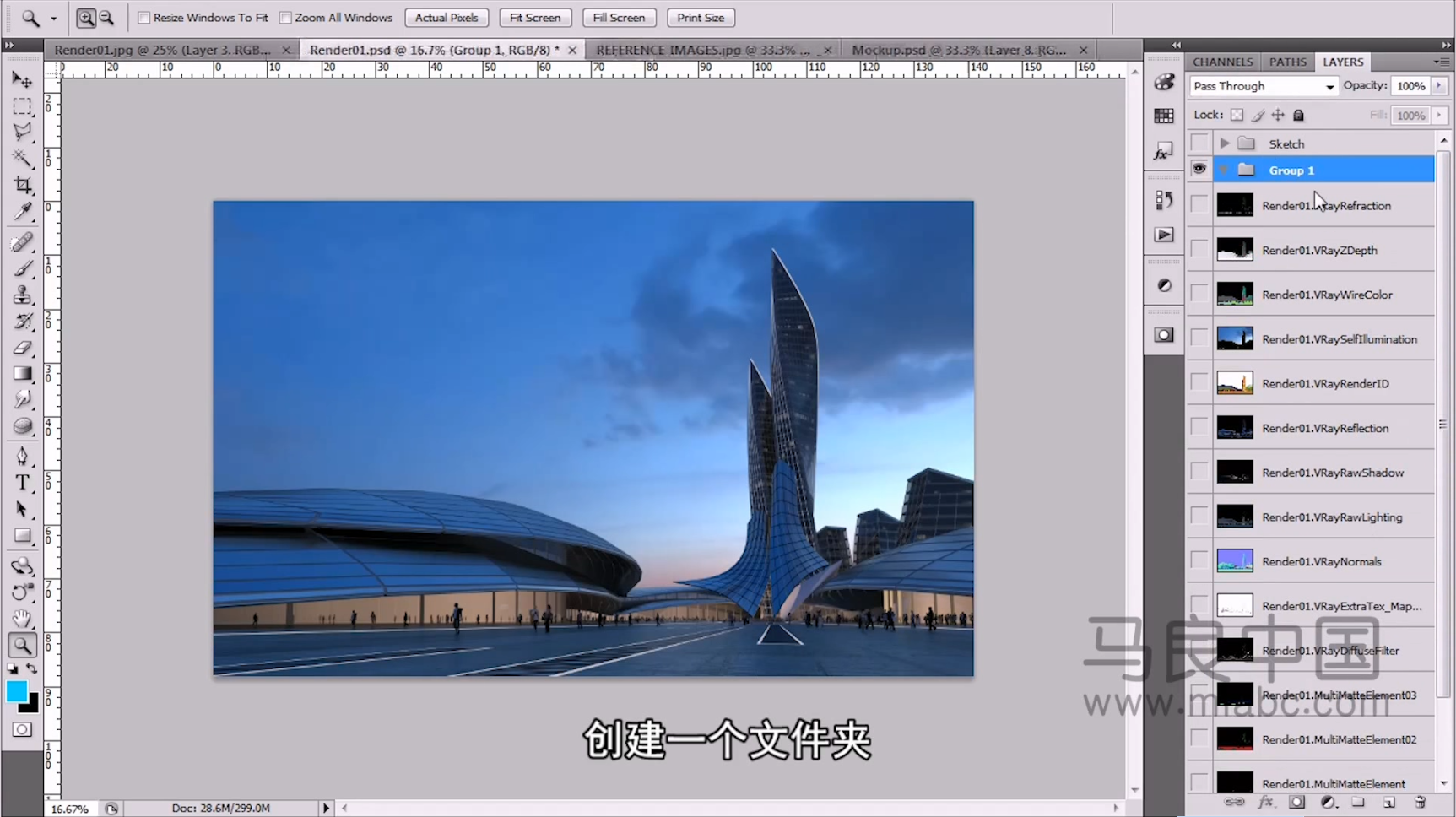Screen dimensions: 1456x817
Task: Enable Resize Windows To Fit
Action: click(144, 18)
